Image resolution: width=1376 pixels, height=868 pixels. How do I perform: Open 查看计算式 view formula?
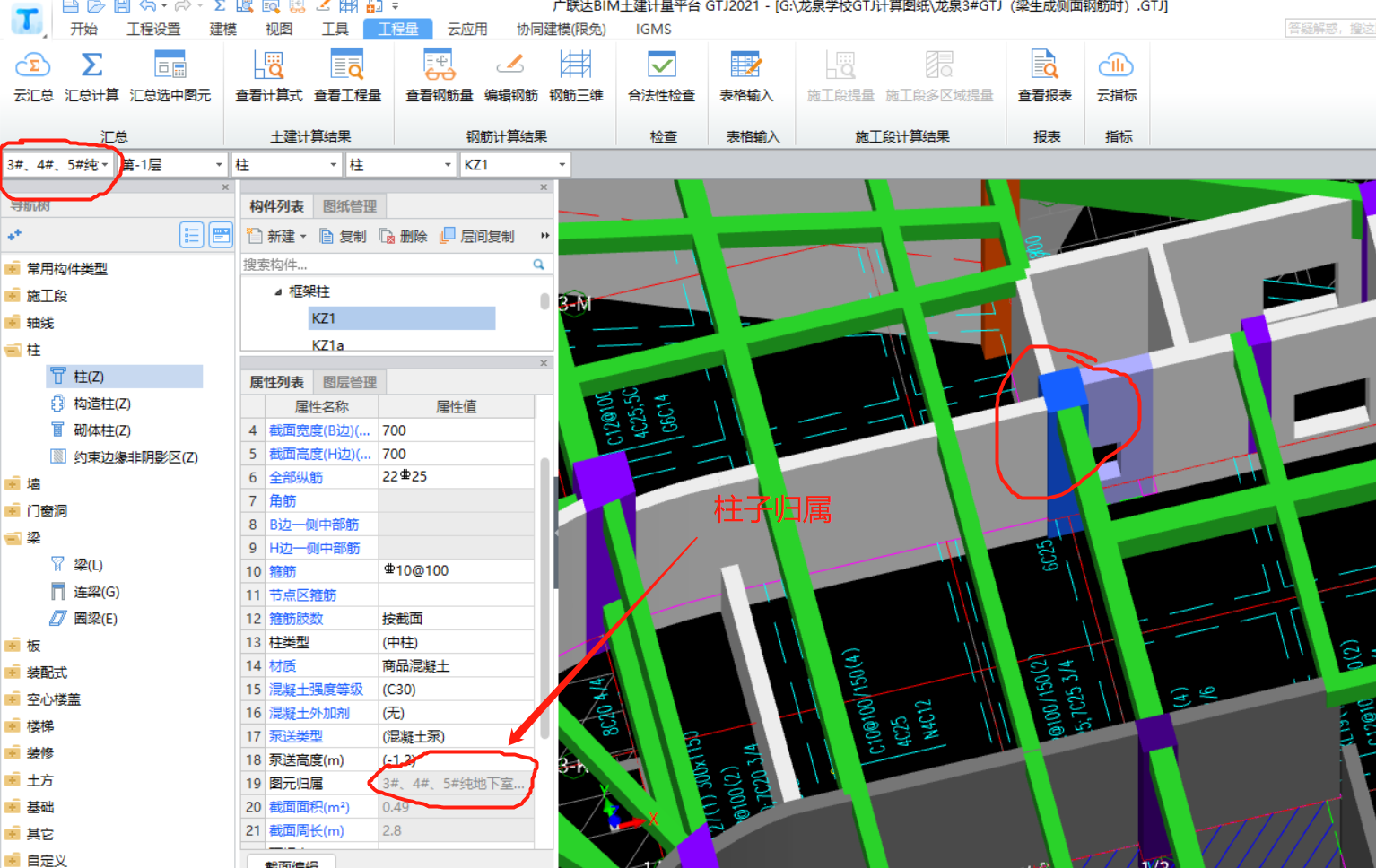coord(269,76)
